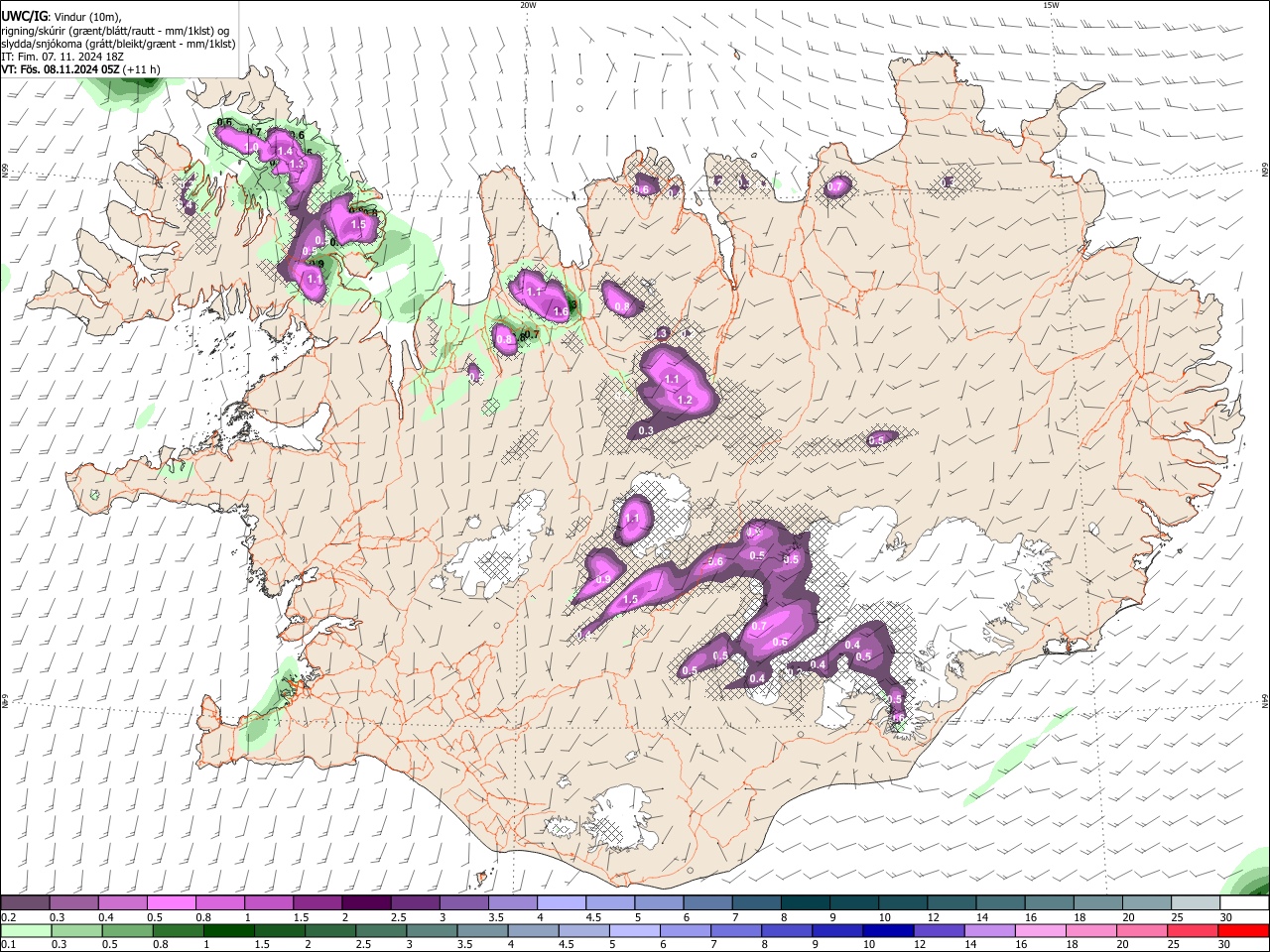Pick the lower legend swatch labeled 6

pos(686,930)
